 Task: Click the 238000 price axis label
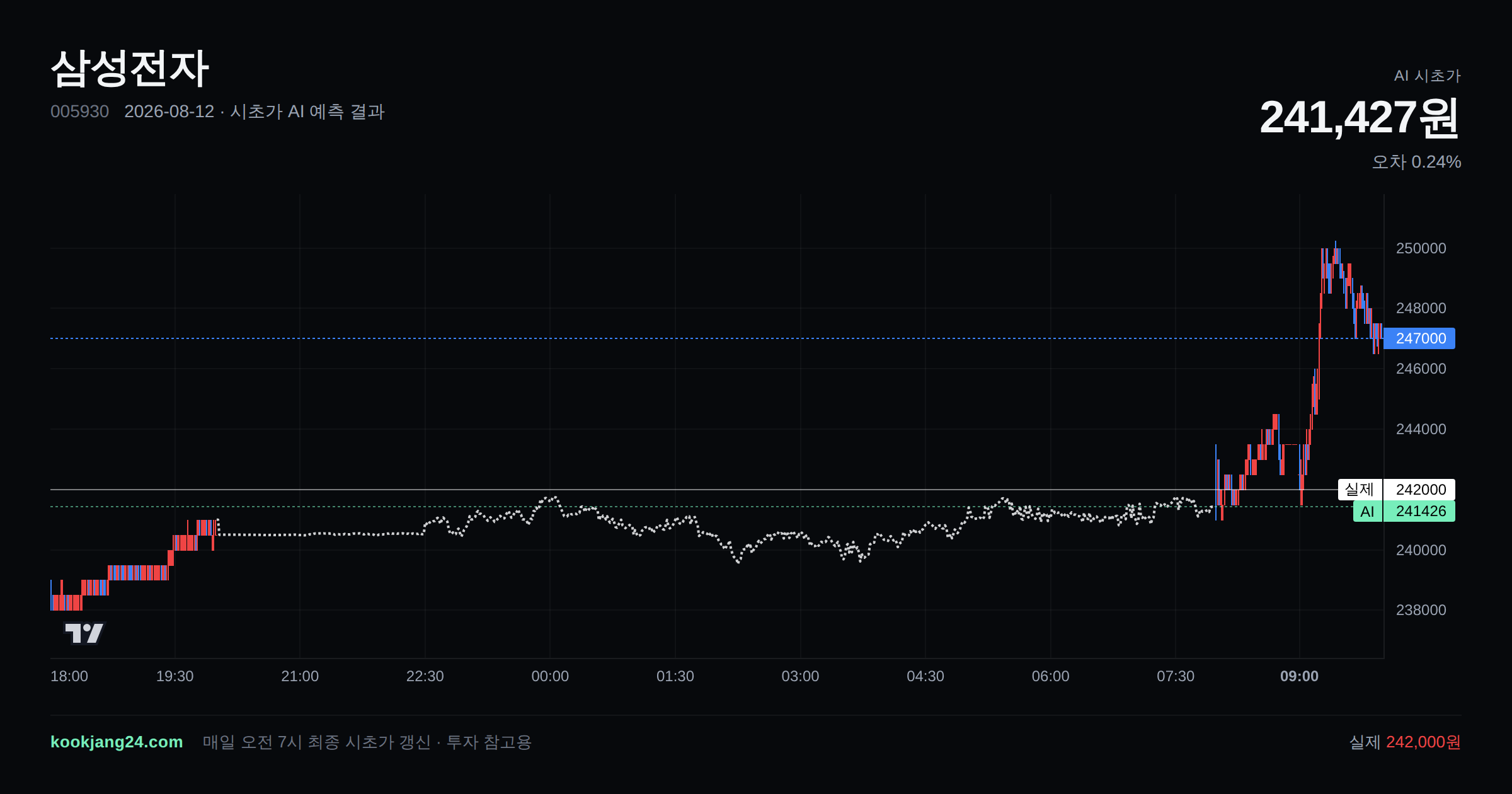1421,610
